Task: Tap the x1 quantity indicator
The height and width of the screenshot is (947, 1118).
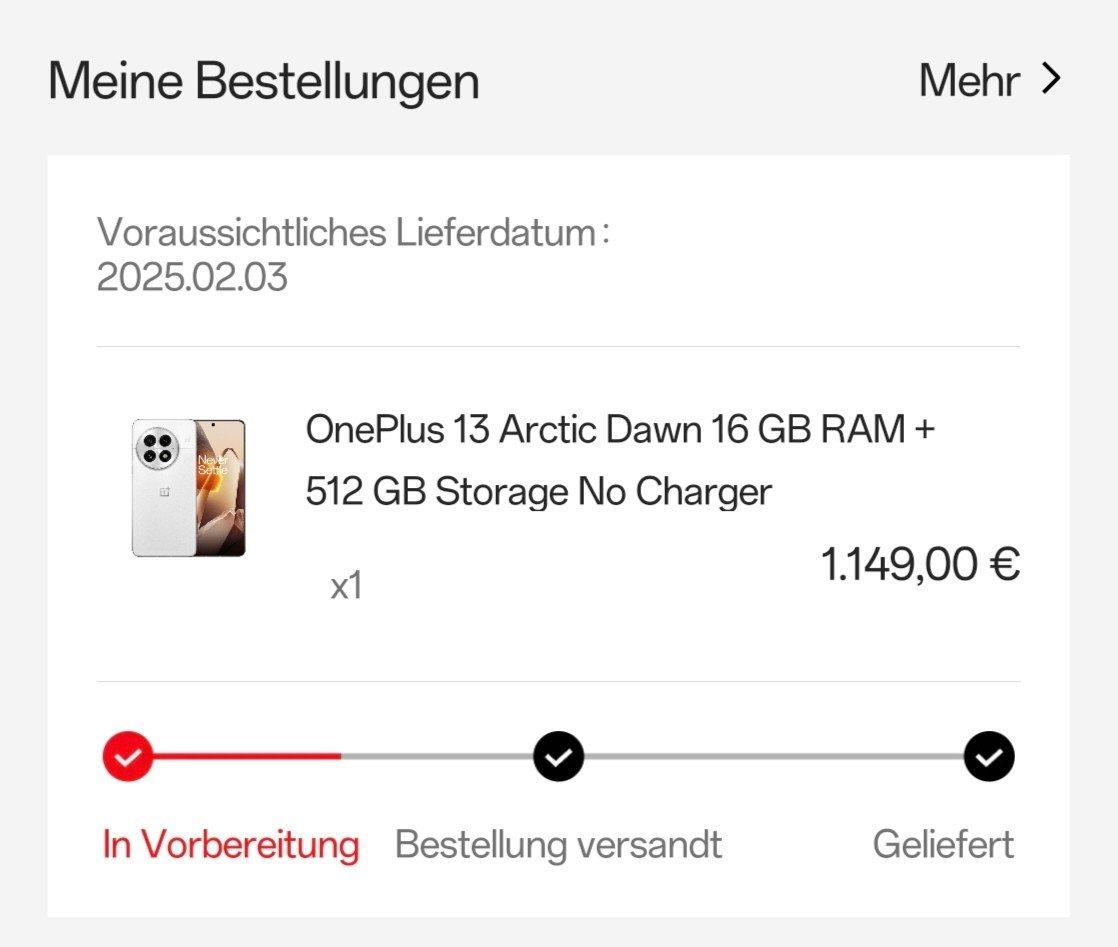Action: click(x=346, y=587)
